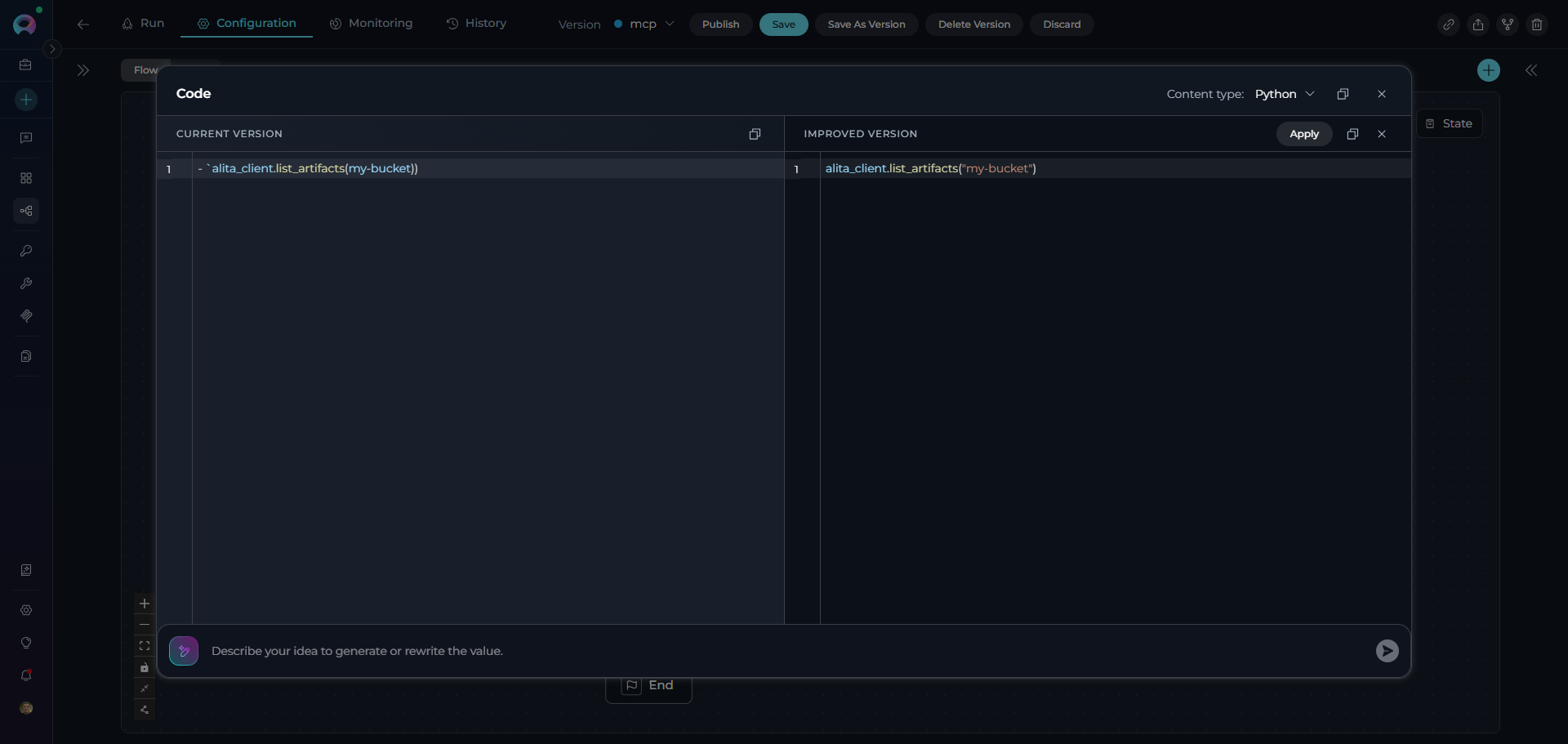Click the Save As Version button

pos(866,25)
